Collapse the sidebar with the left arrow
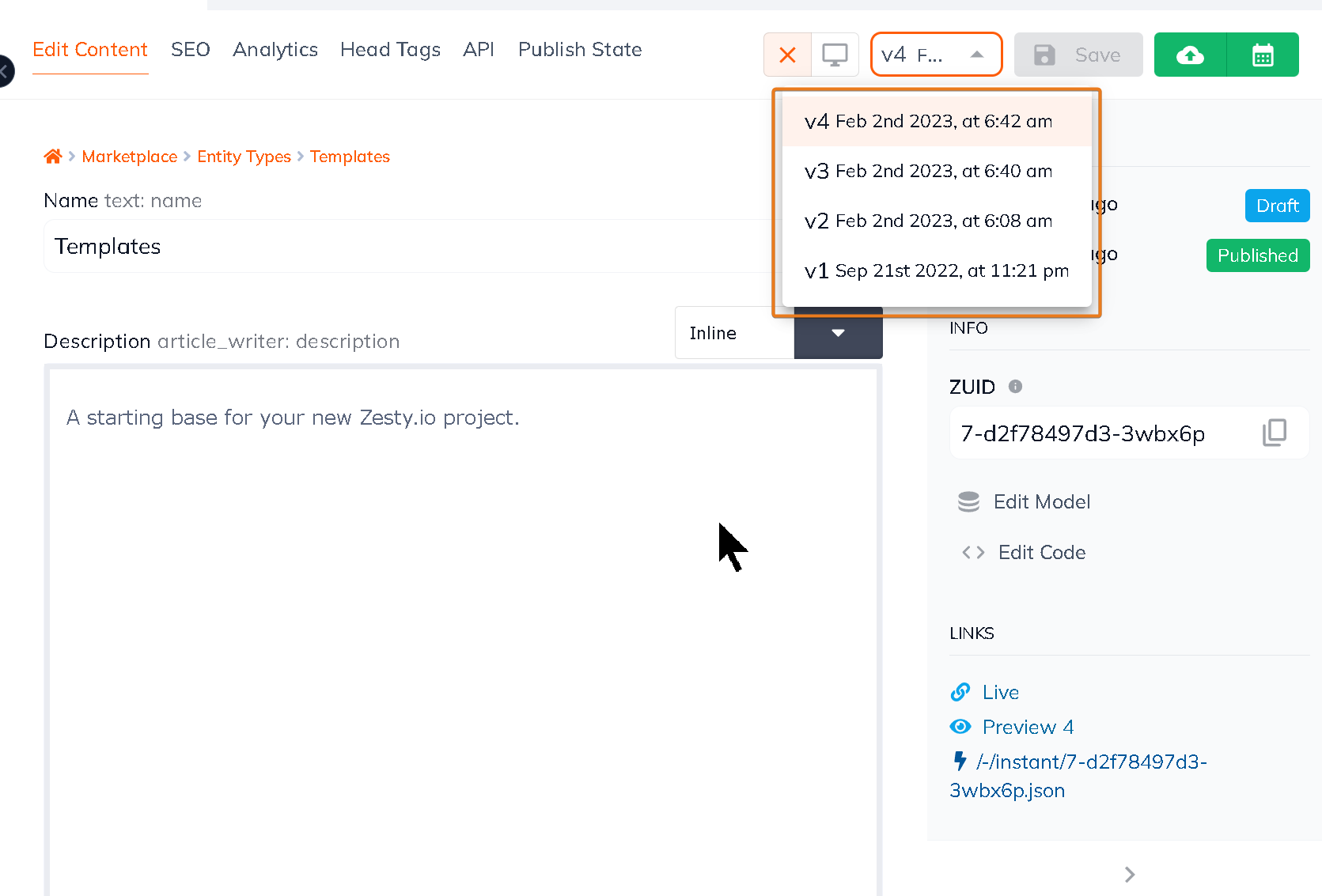 (5, 71)
